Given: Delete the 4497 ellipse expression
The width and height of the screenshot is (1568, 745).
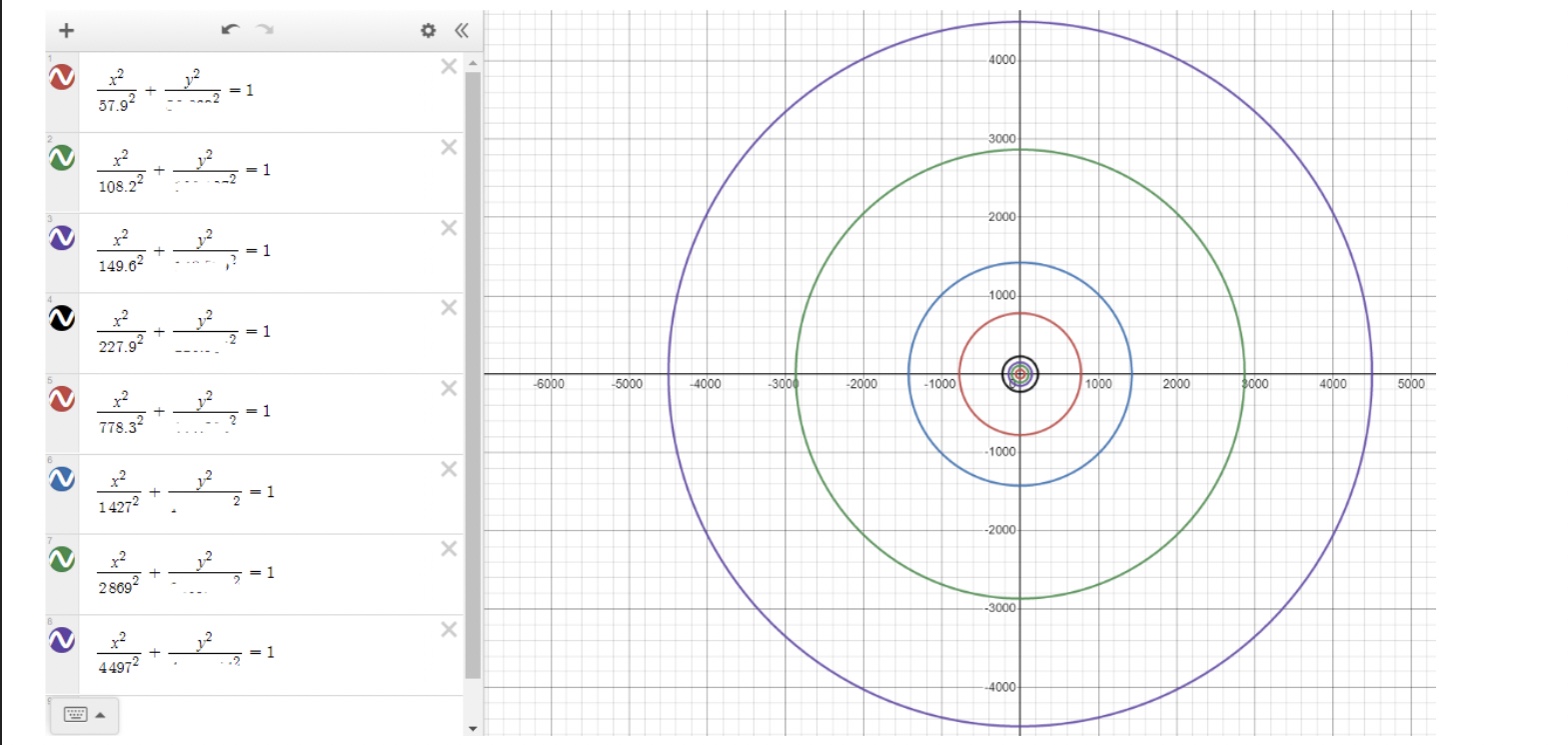Looking at the screenshot, I should (x=449, y=629).
